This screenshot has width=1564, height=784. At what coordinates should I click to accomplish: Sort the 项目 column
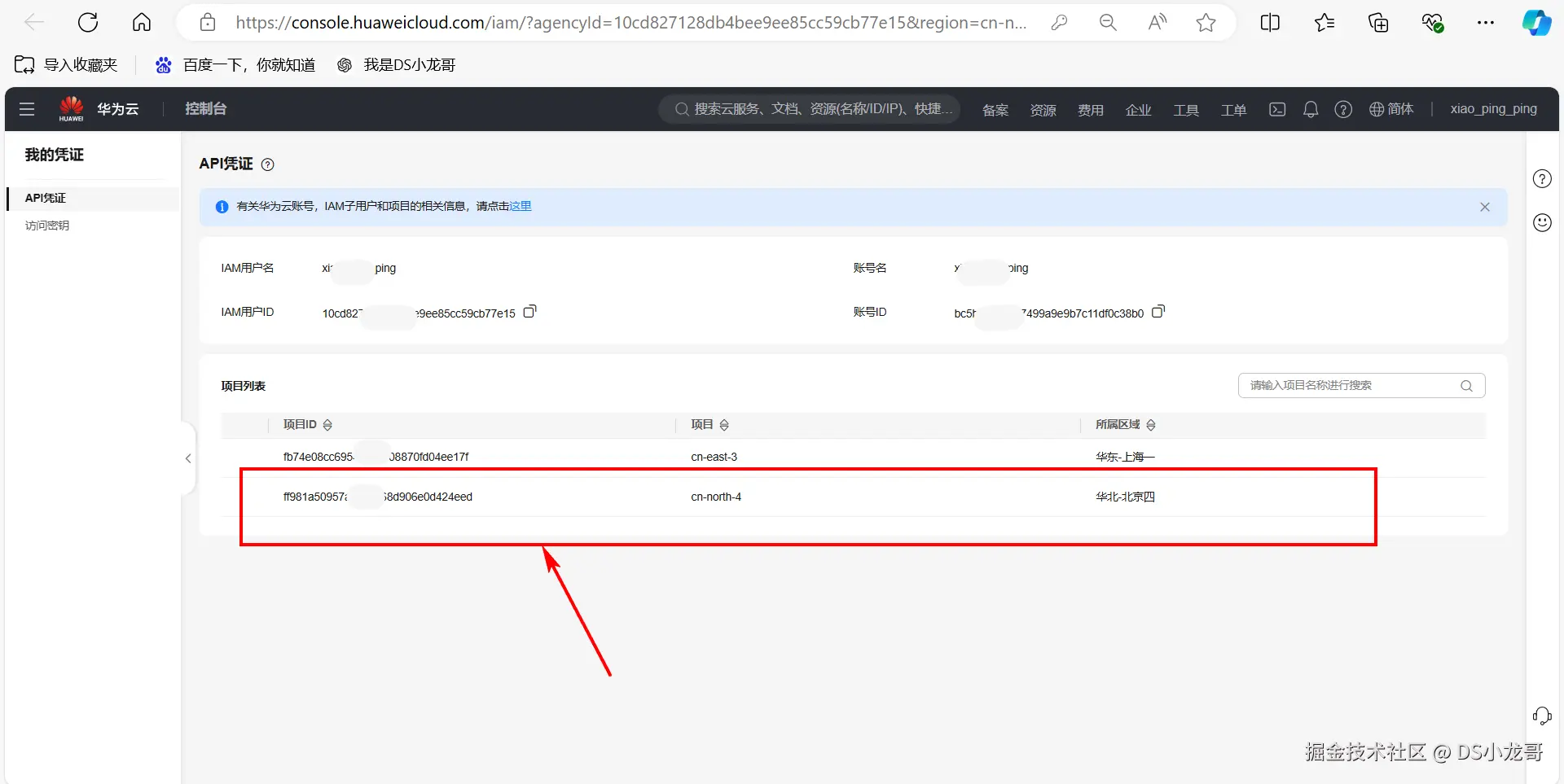click(724, 425)
